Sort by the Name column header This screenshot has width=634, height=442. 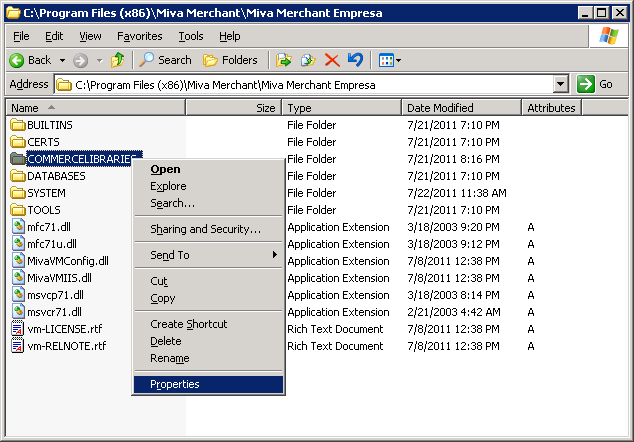(x=96, y=108)
